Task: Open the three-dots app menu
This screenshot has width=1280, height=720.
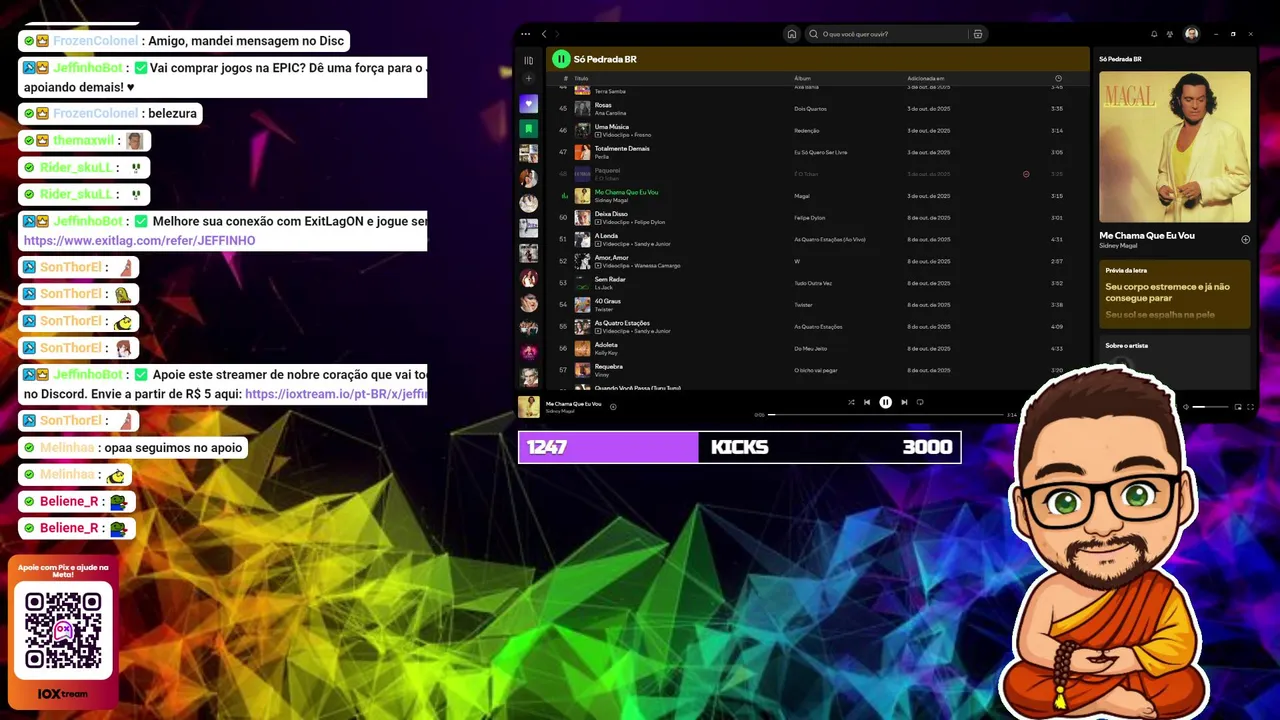Action: (527, 34)
